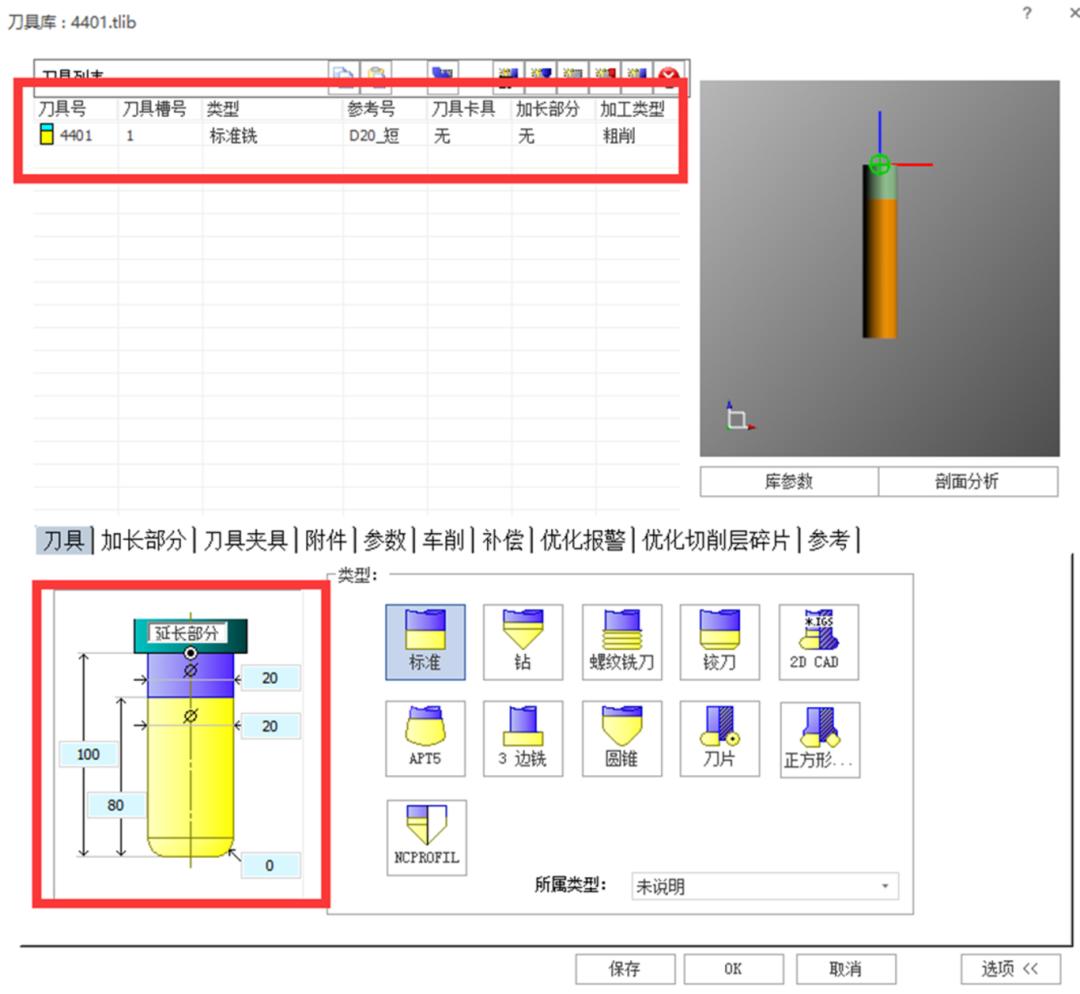
Task: Select the 钻 drill tool type
Action: (x=523, y=642)
